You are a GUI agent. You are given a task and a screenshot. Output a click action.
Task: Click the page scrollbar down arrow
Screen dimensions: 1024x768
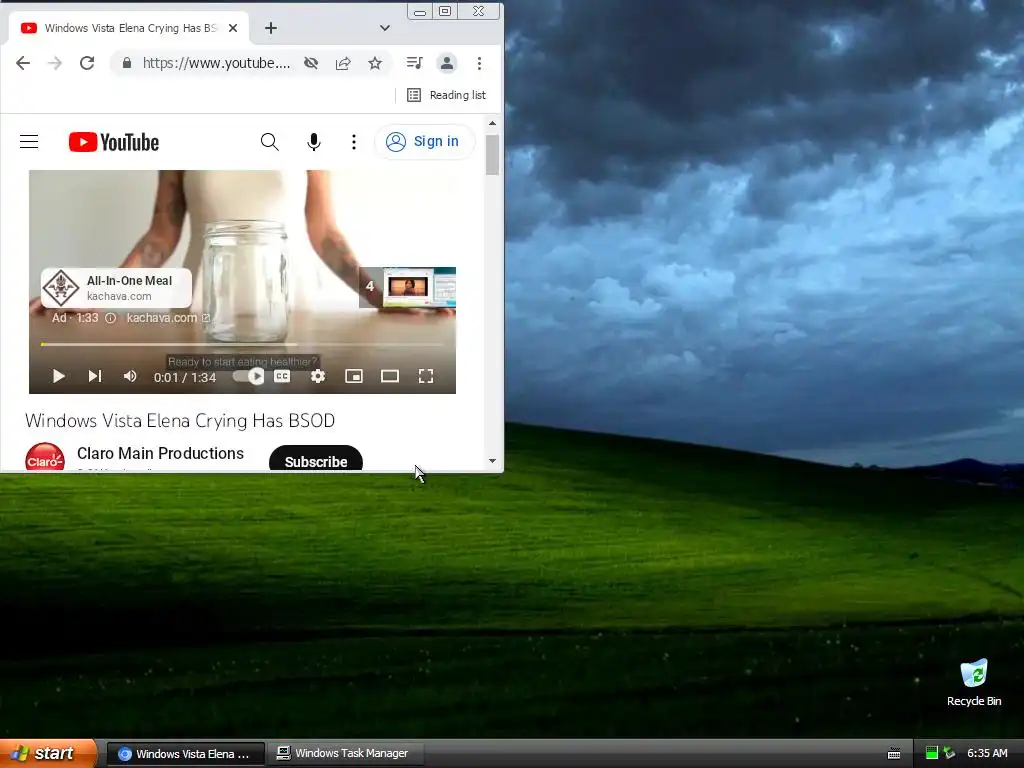point(492,461)
